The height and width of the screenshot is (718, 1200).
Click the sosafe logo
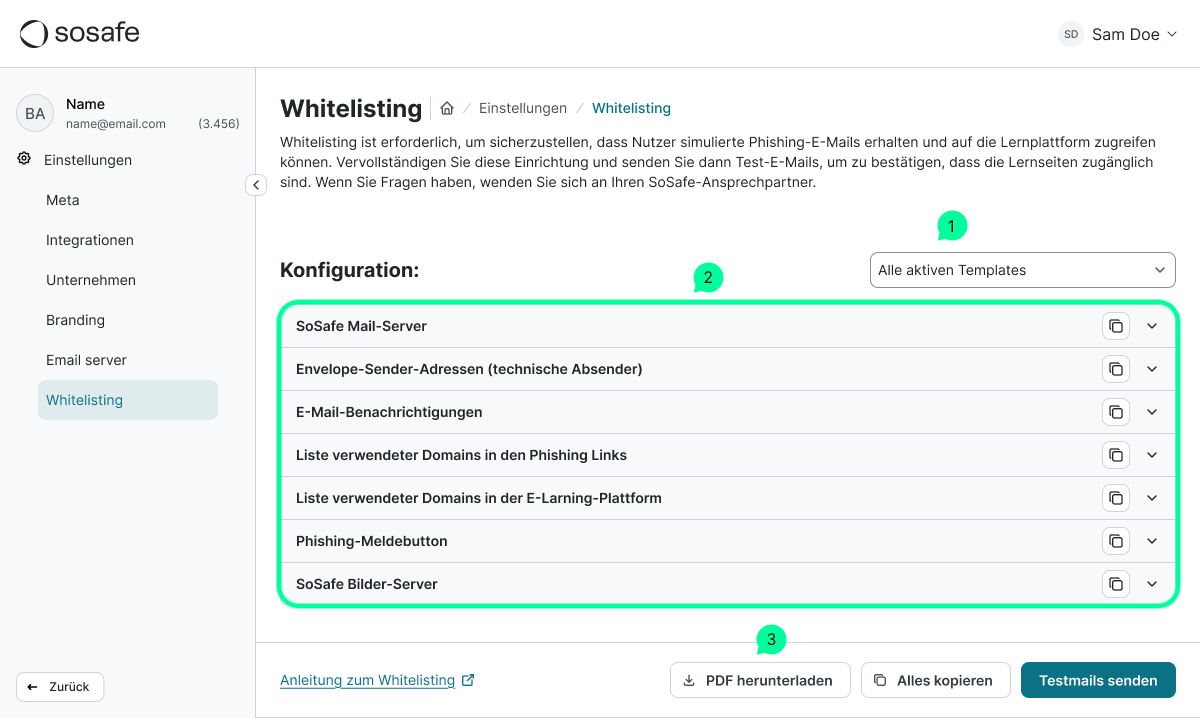pyautogui.click(x=79, y=33)
